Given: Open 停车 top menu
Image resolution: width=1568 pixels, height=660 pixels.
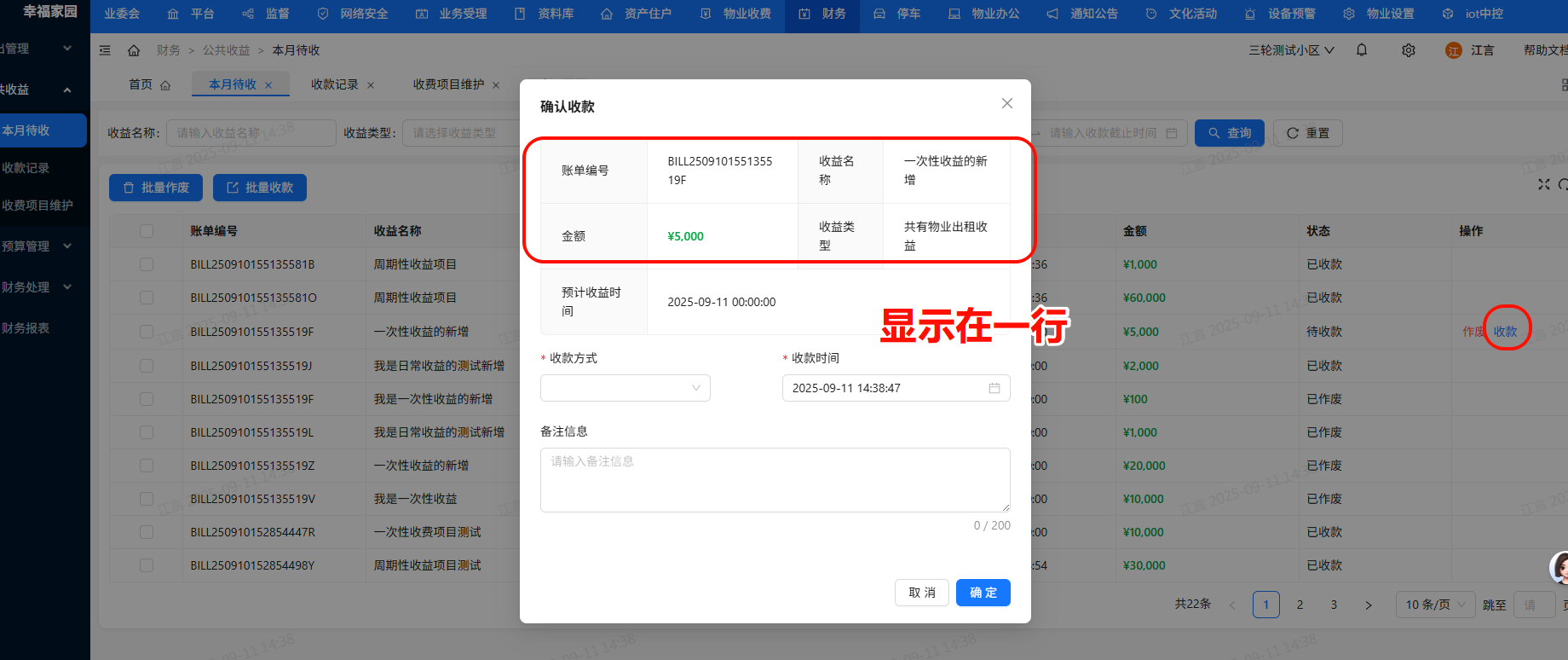Looking at the screenshot, I should [897, 14].
